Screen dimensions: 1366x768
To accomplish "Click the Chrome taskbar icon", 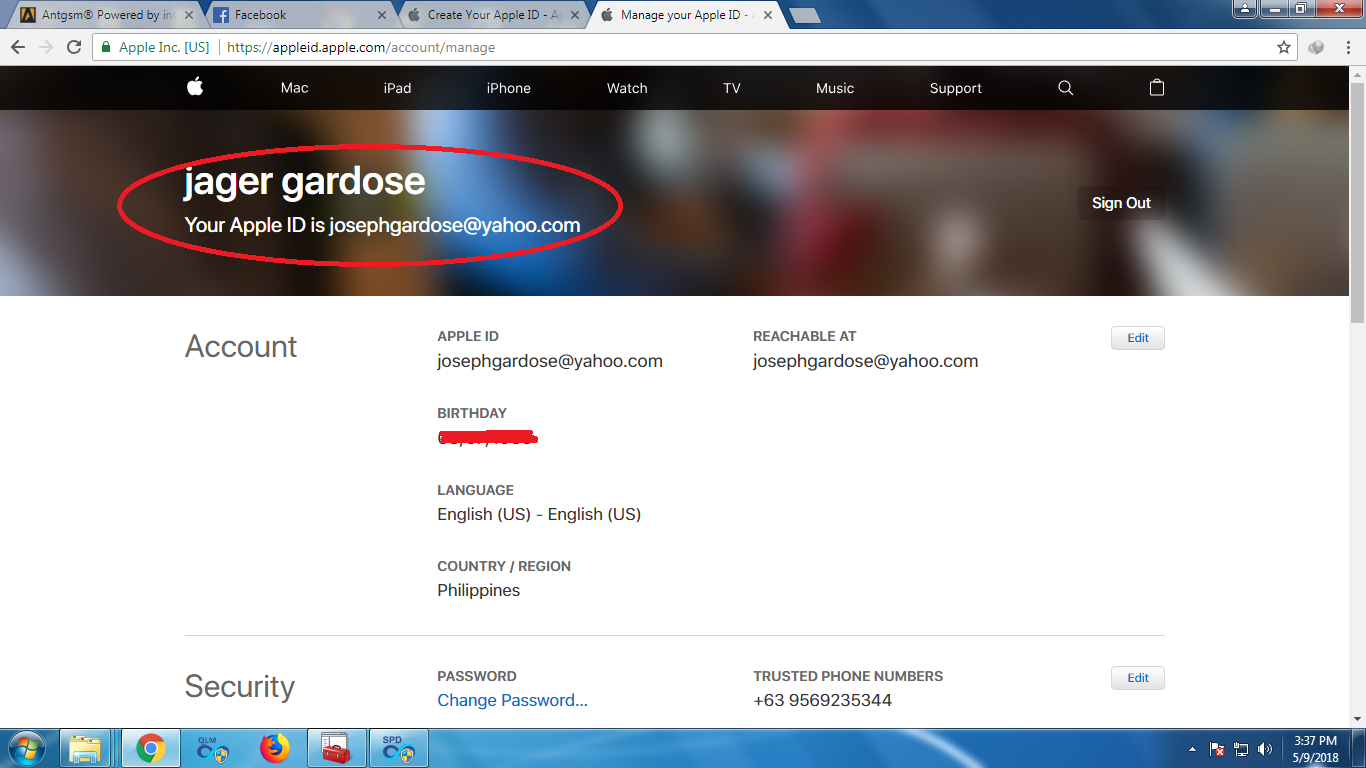I will 151,748.
